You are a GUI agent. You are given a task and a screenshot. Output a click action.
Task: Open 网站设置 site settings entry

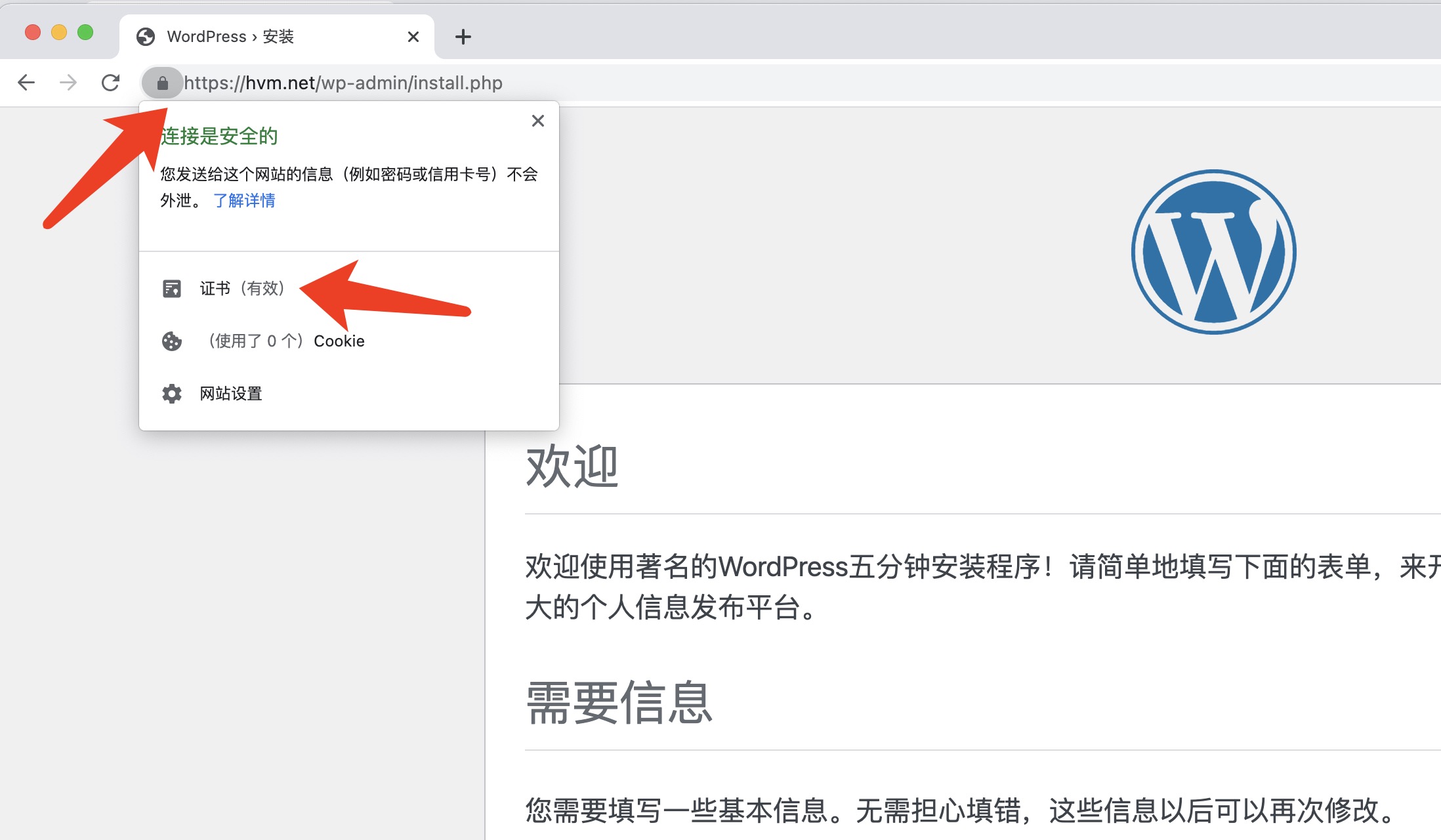pyautogui.click(x=231, y=394)
